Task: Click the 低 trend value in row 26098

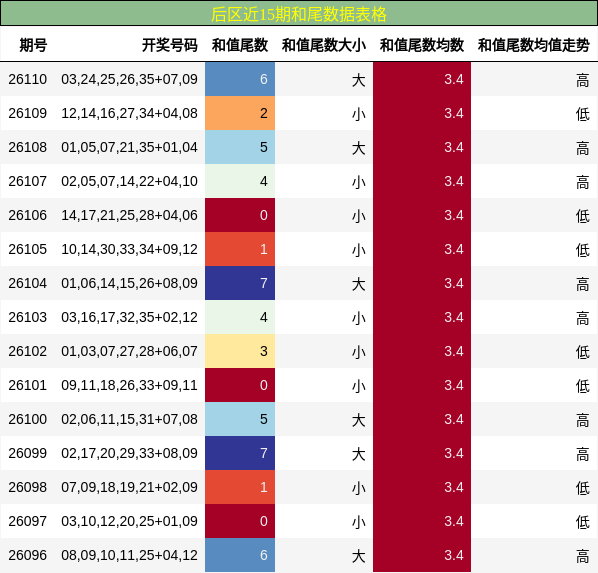Action: click(x=583, y=488)
